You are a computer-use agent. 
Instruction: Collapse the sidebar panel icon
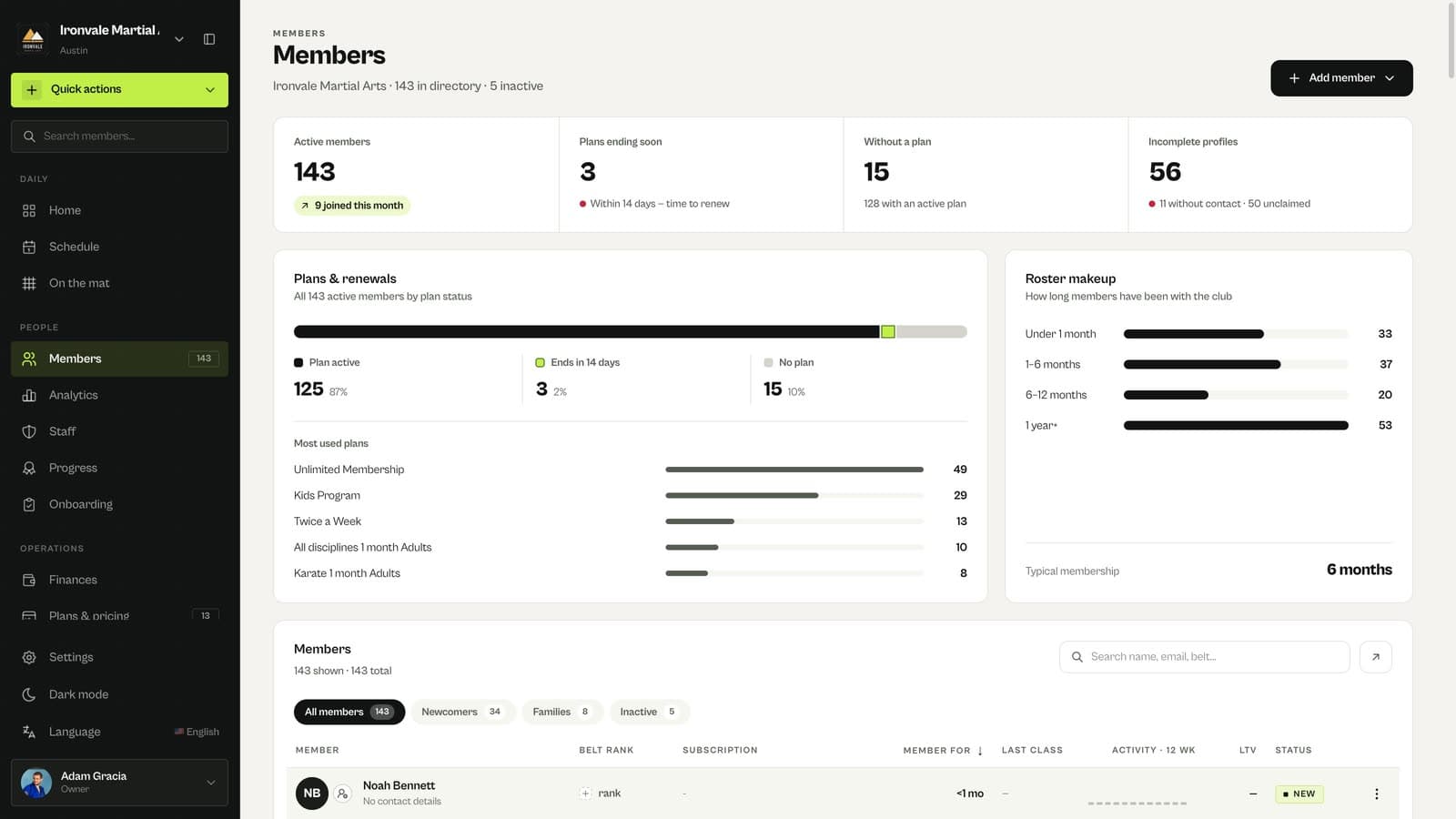click(x=209, y=39)
